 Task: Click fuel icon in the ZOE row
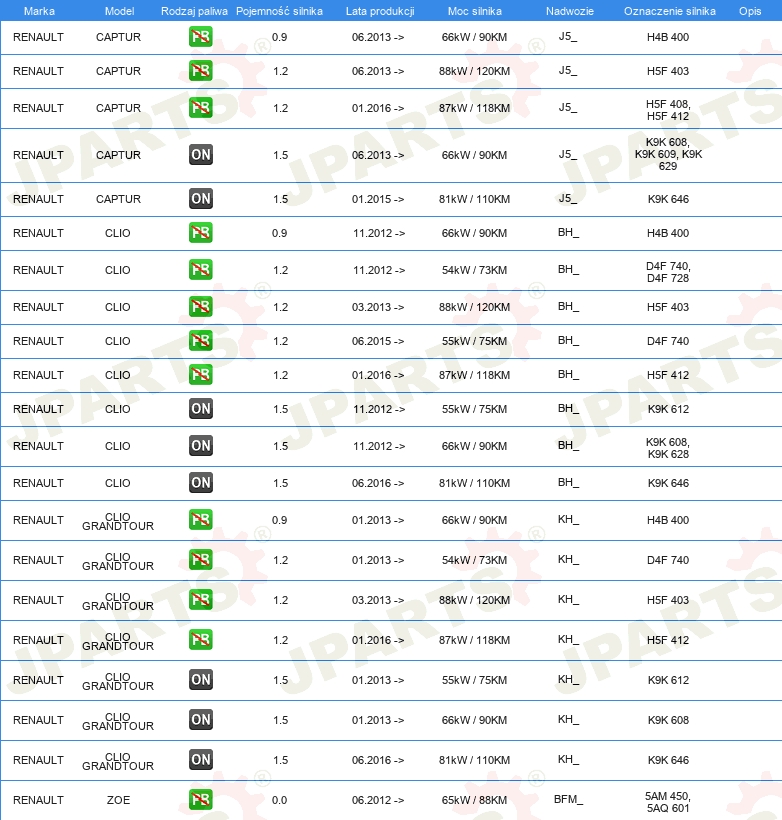(201, 800)
